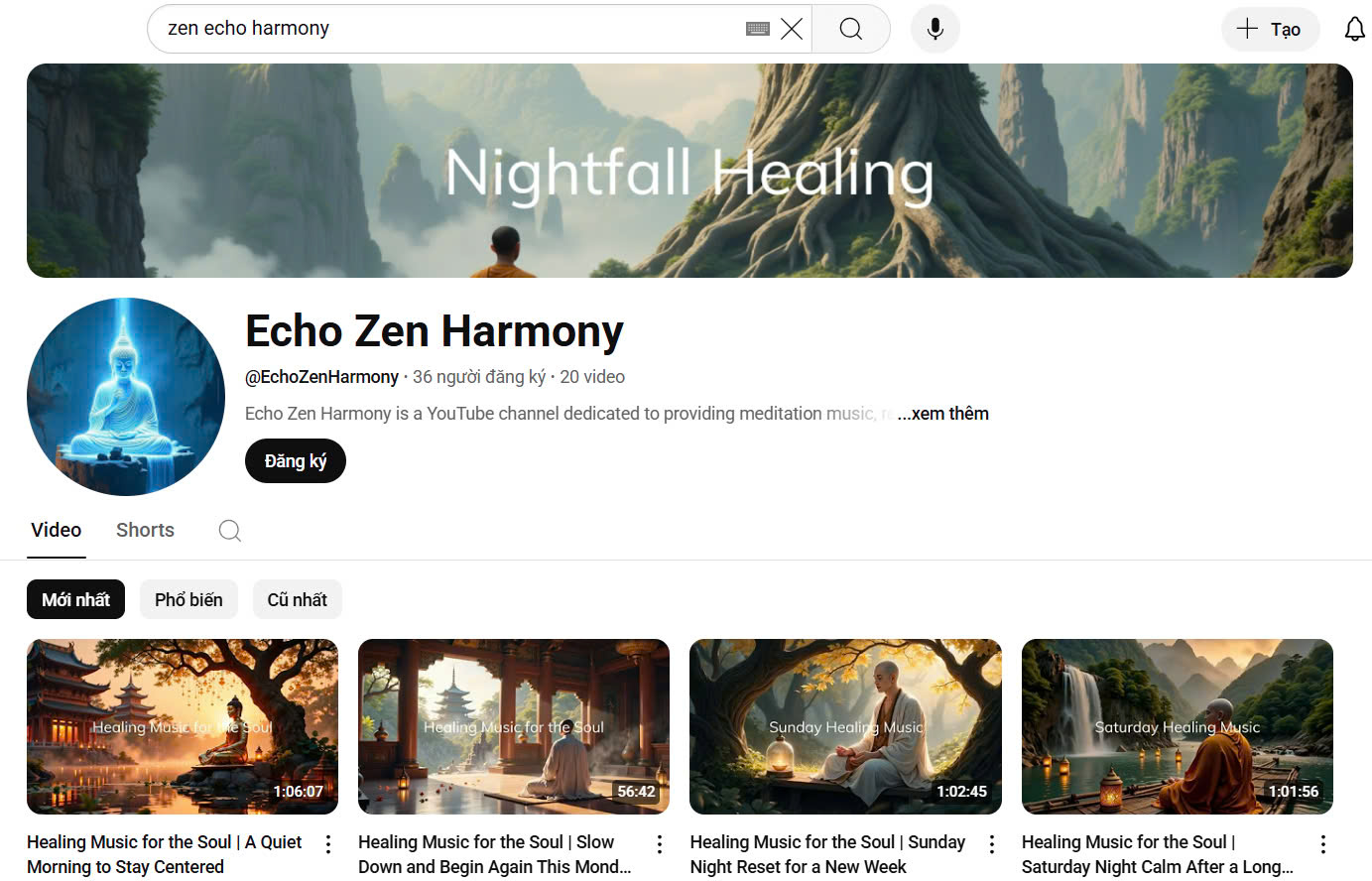
Task: Open the Sunday Night Reset video title link
Action: (x=827, y=854)
